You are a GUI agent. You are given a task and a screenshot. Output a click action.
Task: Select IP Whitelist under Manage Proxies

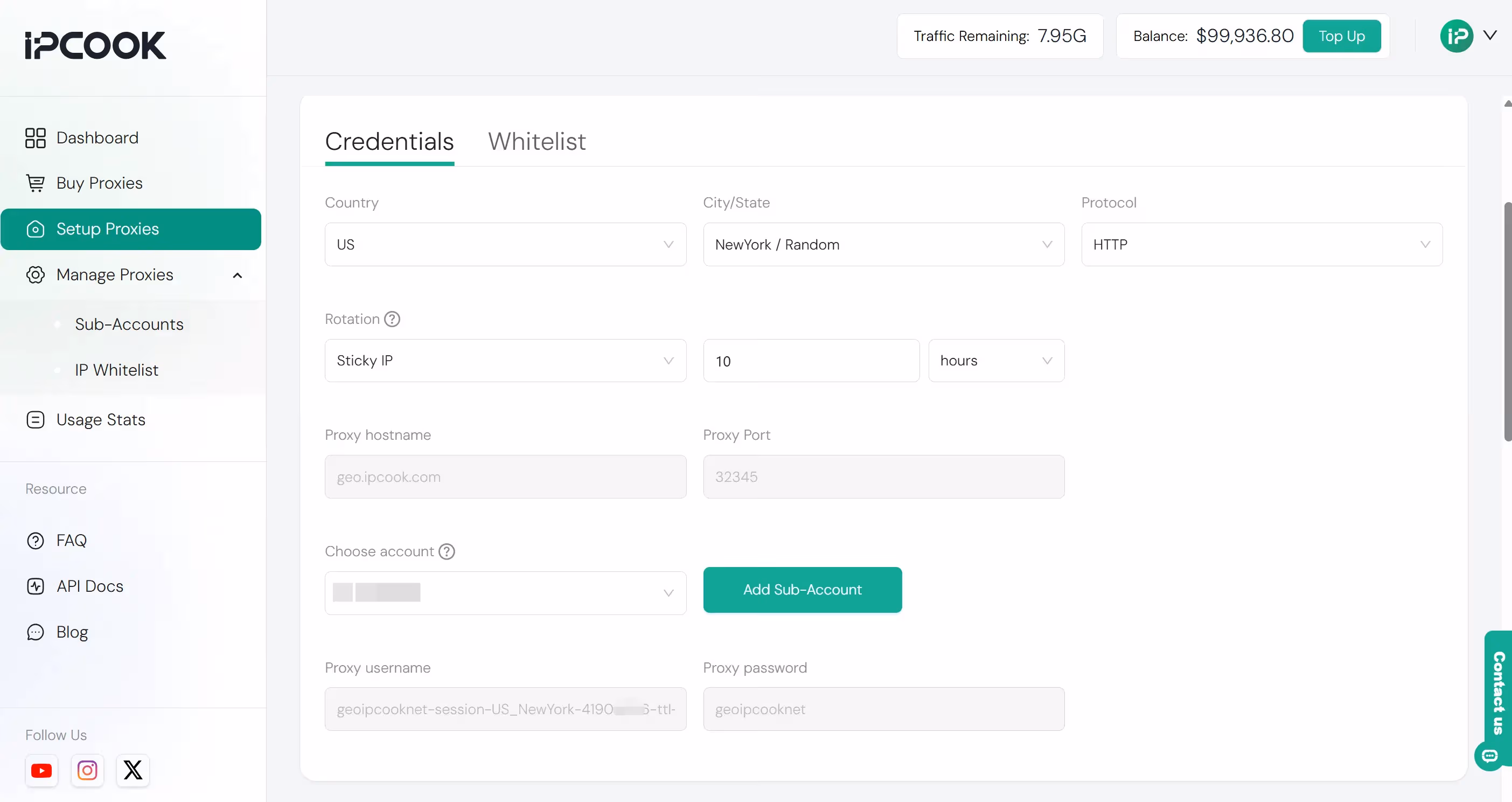116,370
